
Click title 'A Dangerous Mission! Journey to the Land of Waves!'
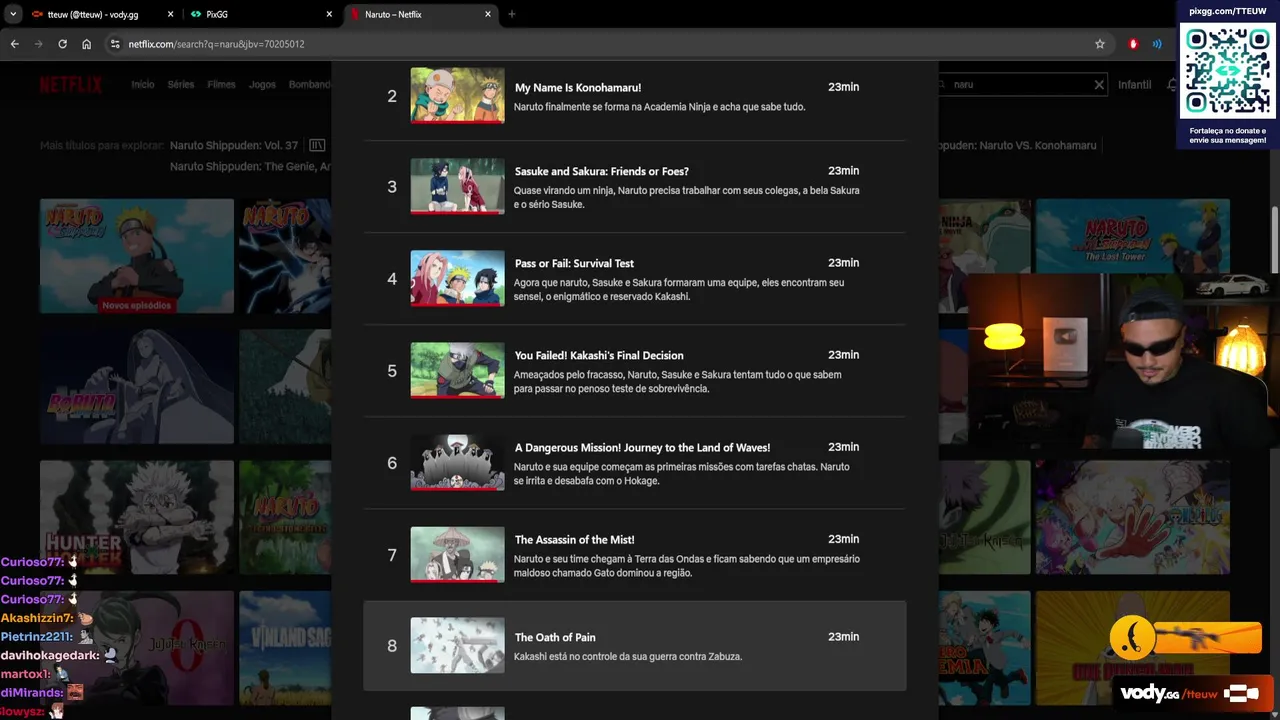pos(642,447)
